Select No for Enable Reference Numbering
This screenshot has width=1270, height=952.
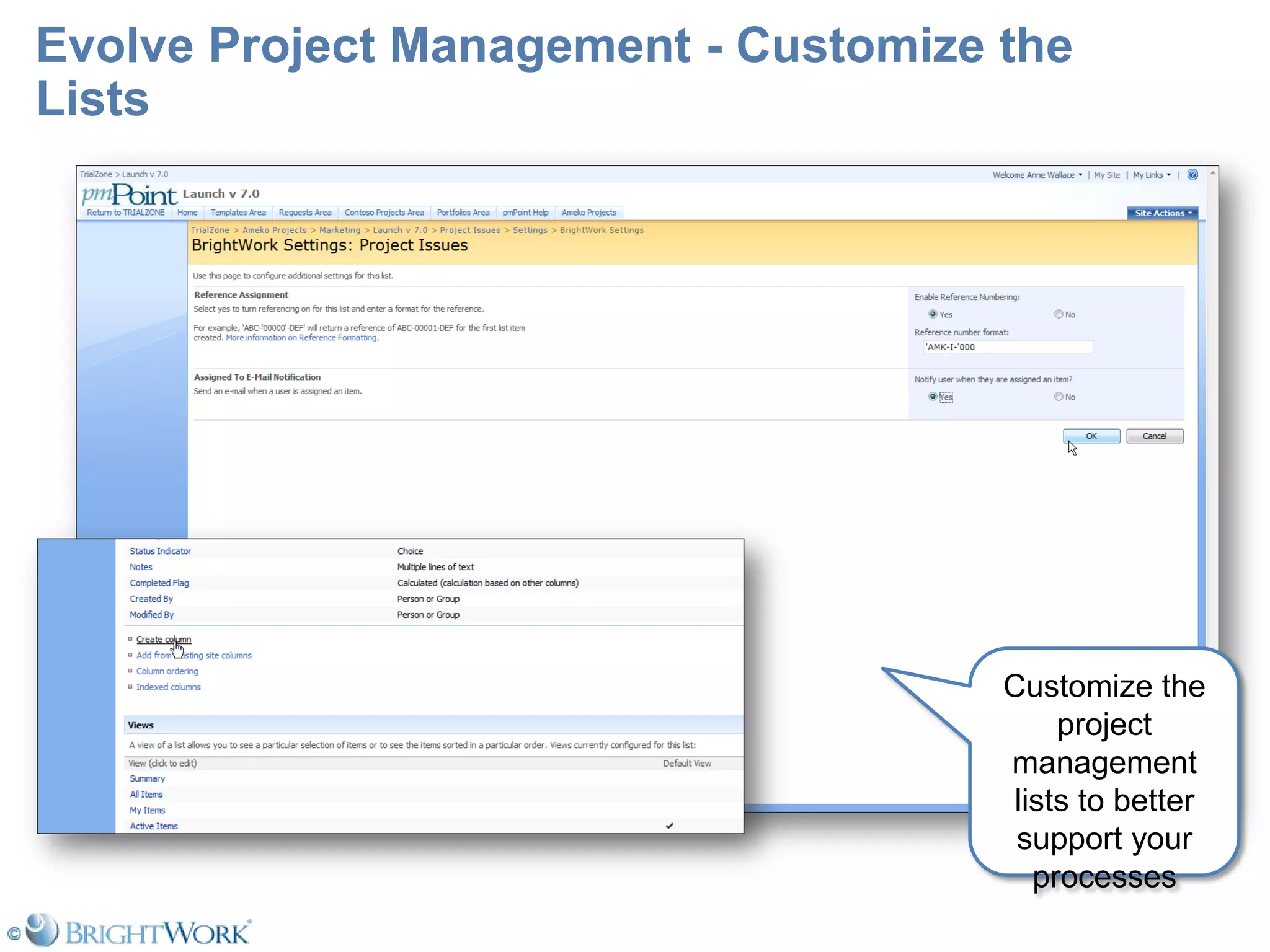(x=1059, y=314)
